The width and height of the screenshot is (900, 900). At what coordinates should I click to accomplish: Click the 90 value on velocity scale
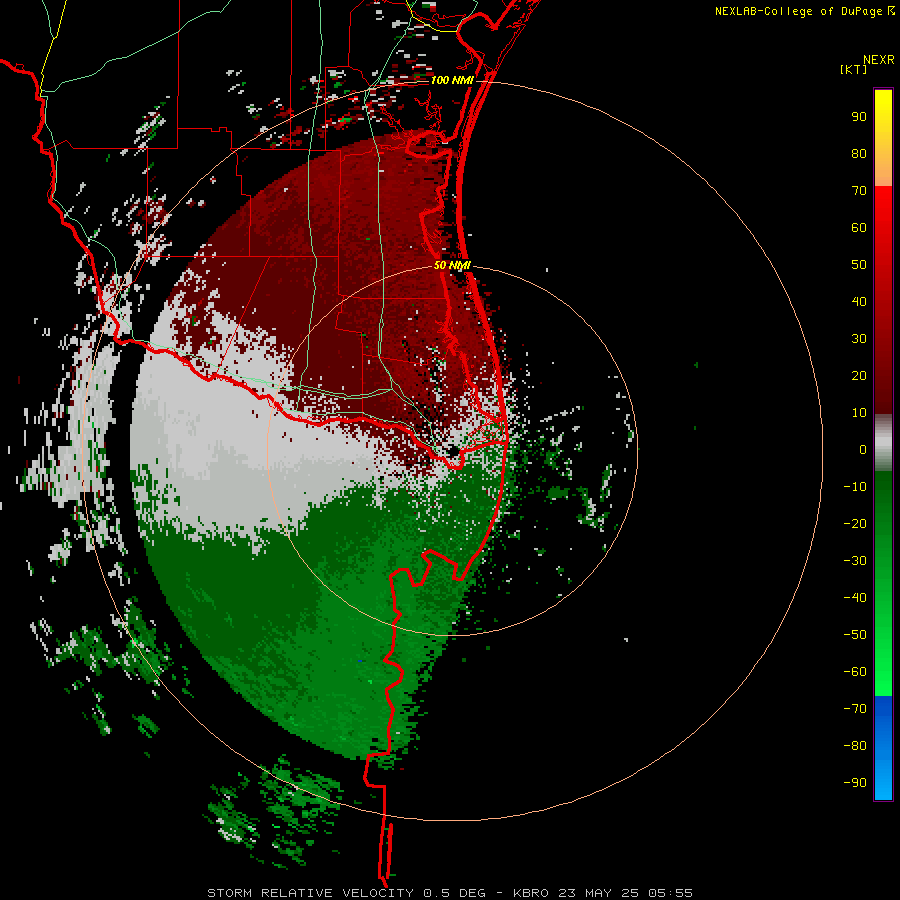(859, 117)
